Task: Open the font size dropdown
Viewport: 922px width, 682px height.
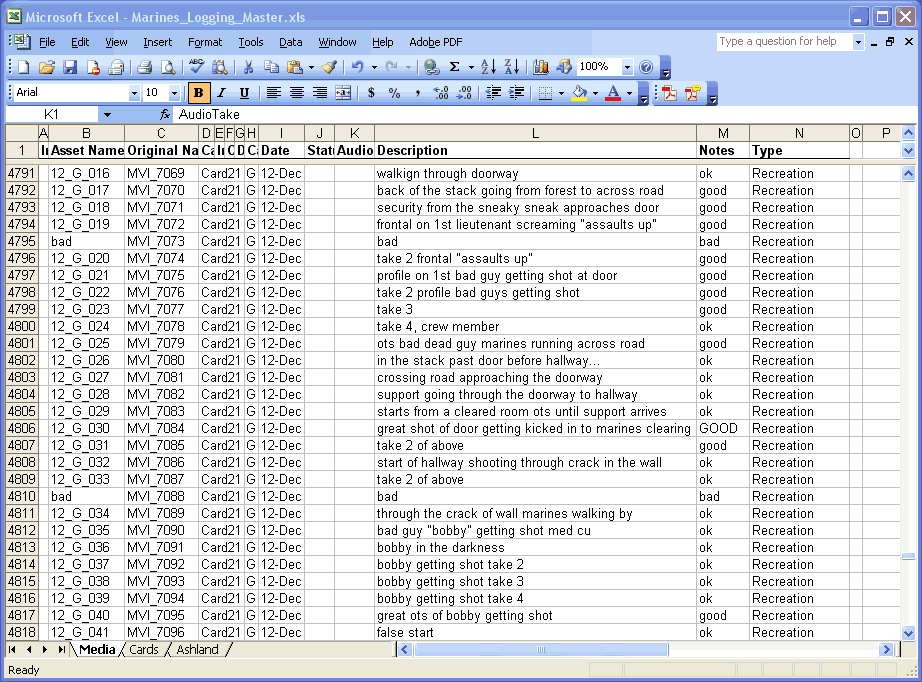Action: click(x=174, y=93)
